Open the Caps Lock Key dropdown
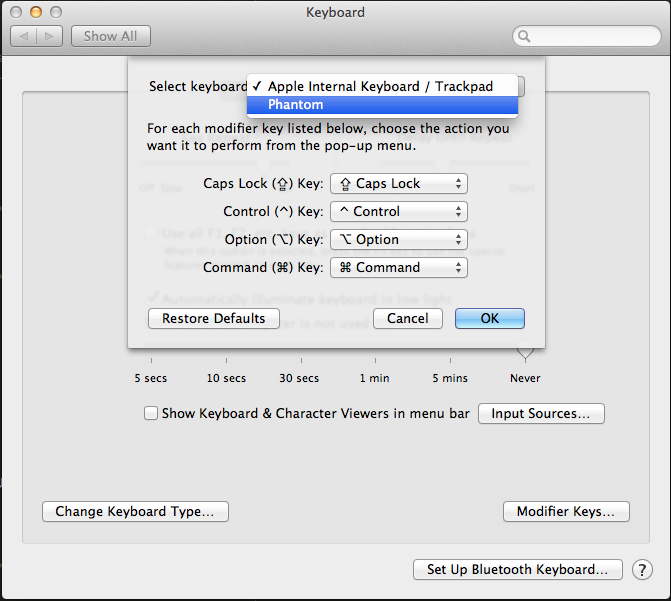 click(399, 184)
